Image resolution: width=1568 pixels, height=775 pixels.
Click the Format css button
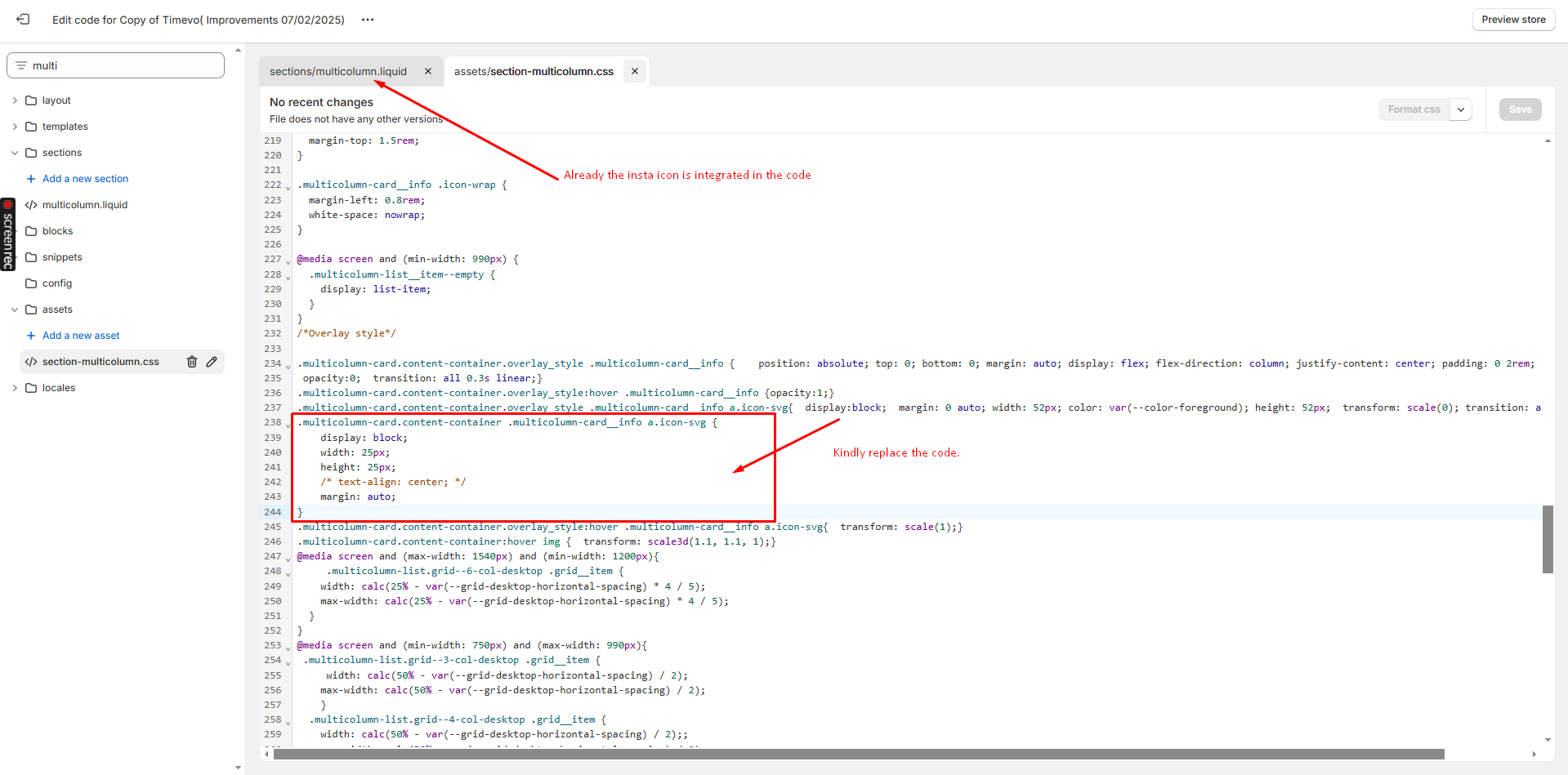[x=1414, y=109]
